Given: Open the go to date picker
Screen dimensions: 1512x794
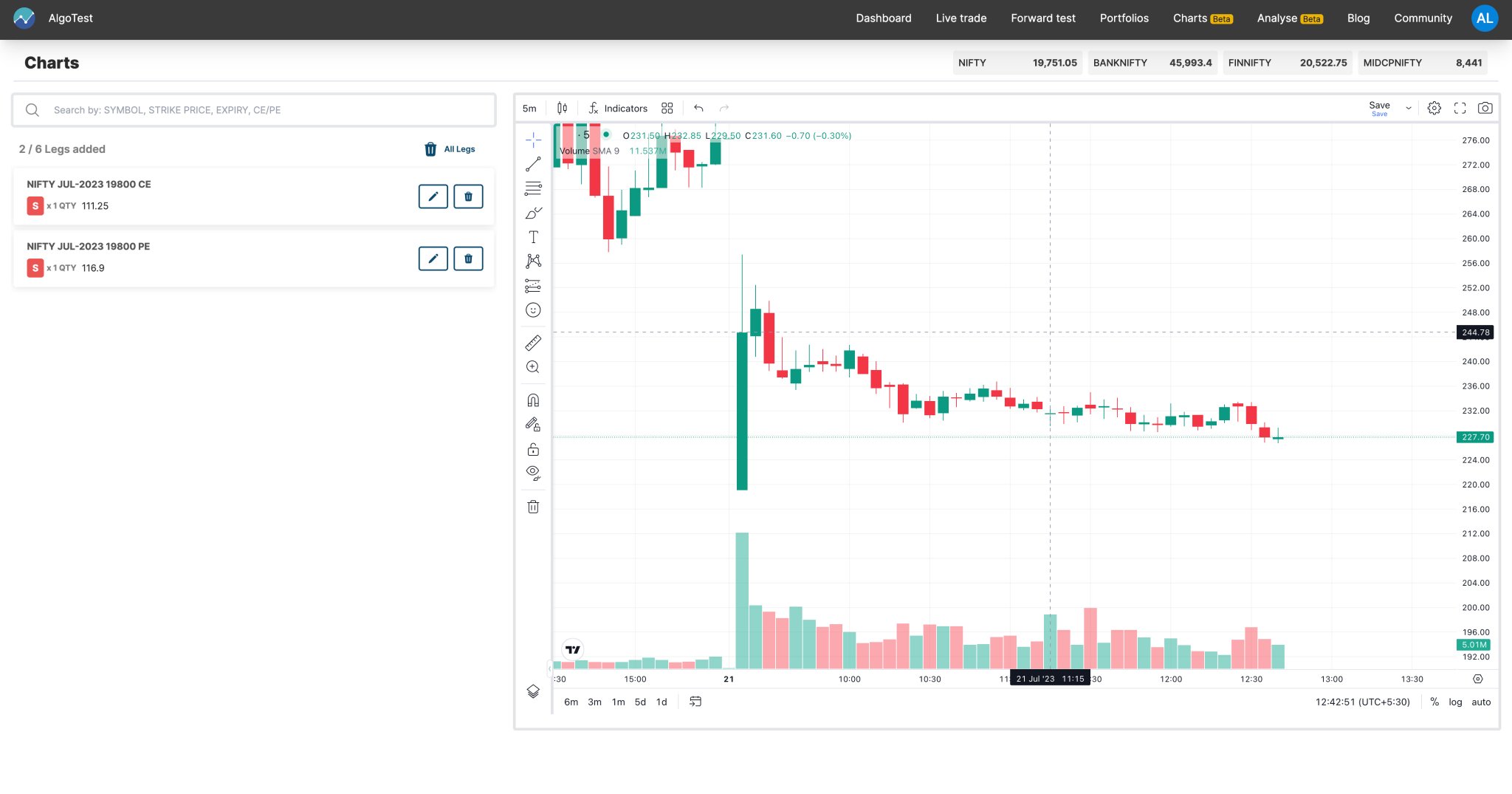Looking at the screenshot, I should click(x=695, y=702).
